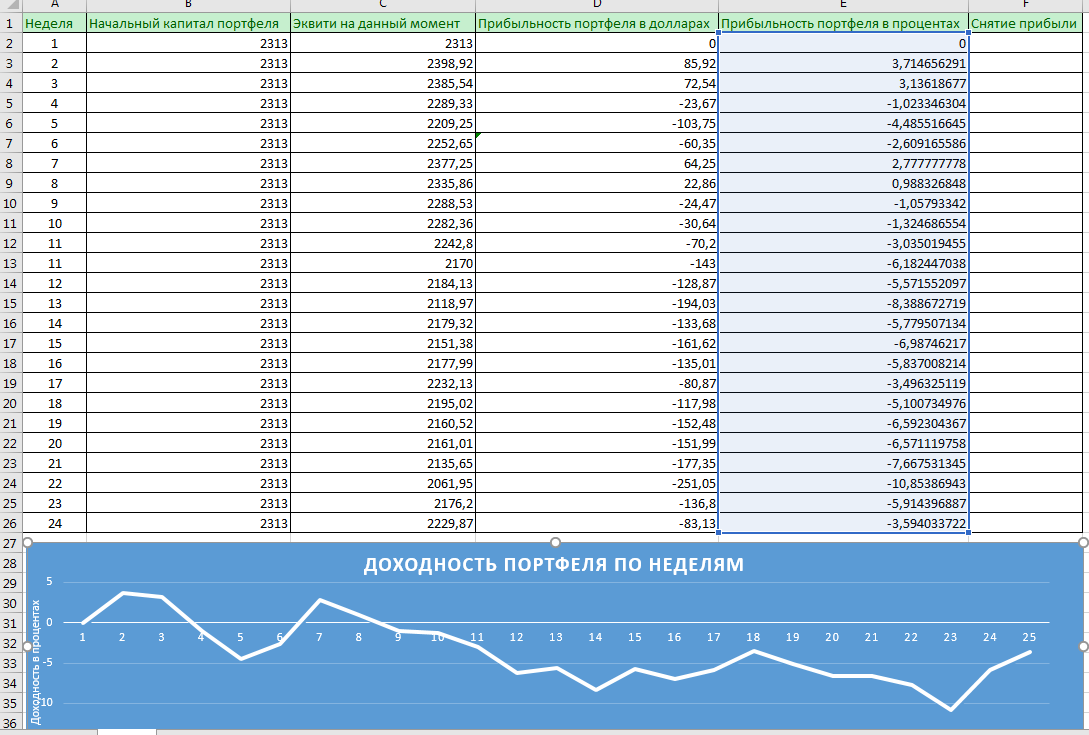Select the "Начальный капитал портфеля" header cell
This screenshot has width=1089, height=735.
188,23
